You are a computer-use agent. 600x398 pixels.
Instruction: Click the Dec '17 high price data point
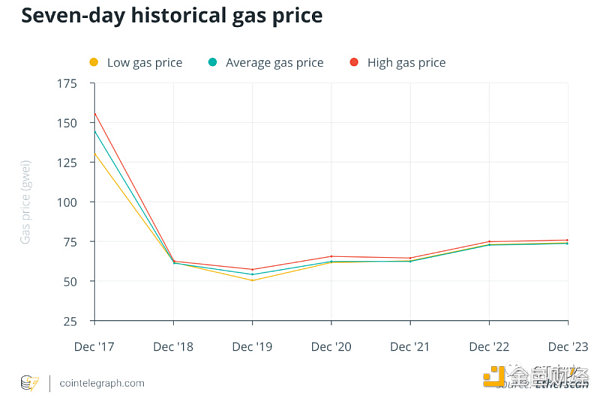(x=95, y=114)
